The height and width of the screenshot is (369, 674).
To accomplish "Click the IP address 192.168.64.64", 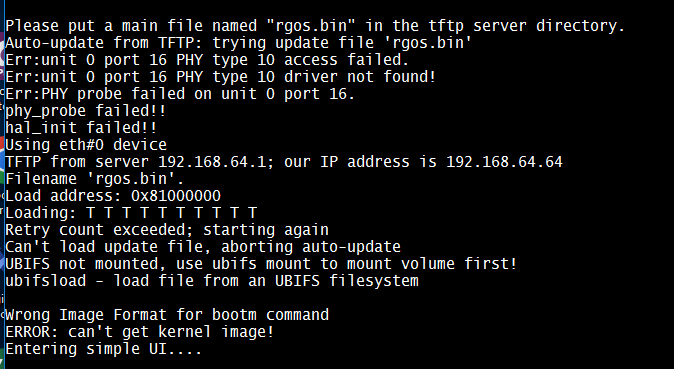I will 504,162.
